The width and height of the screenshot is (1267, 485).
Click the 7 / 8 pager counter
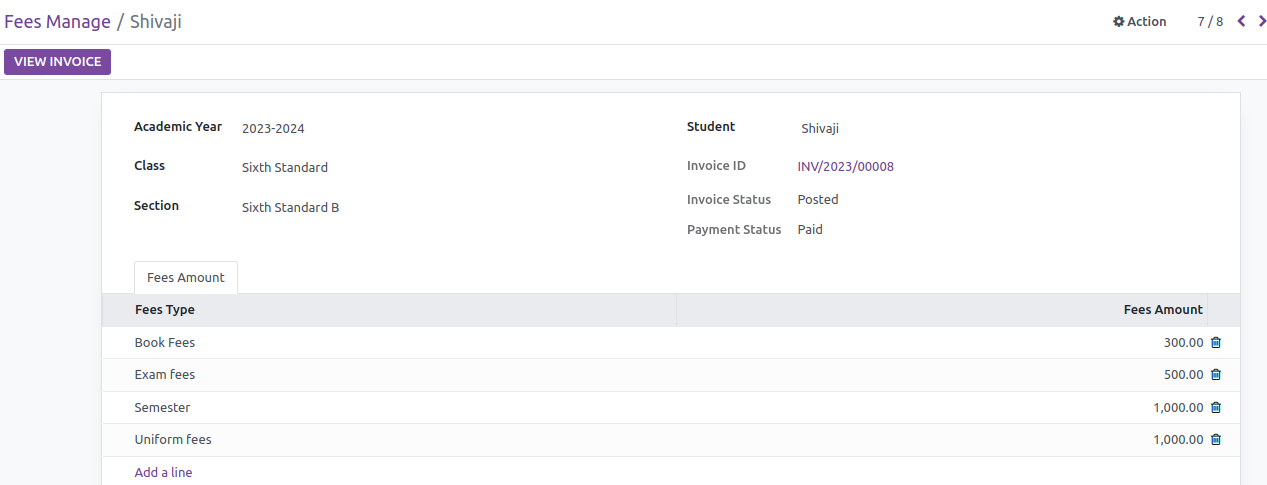point(1210,21)
